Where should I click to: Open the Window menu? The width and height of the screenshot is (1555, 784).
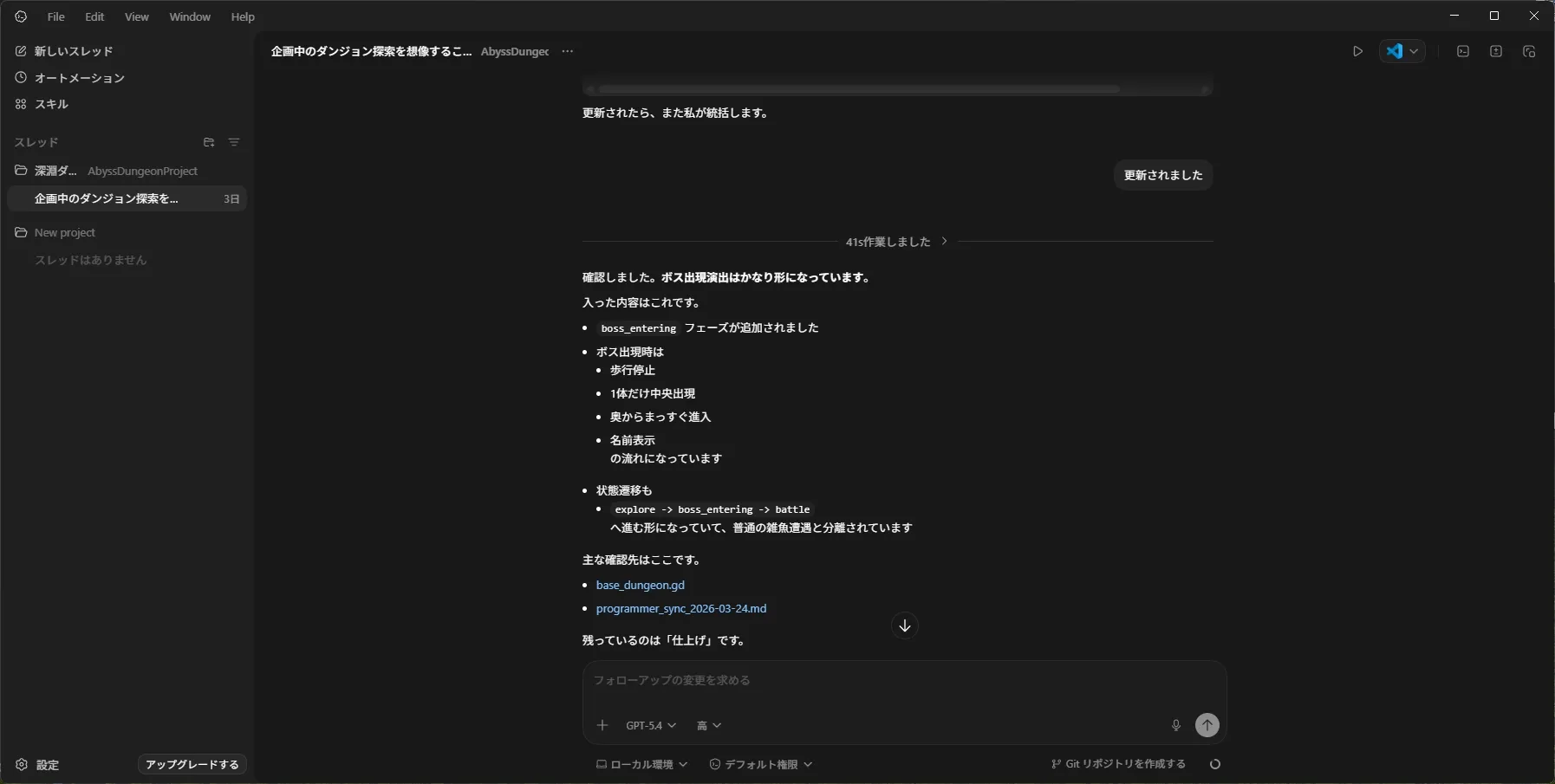coord(190,16)
